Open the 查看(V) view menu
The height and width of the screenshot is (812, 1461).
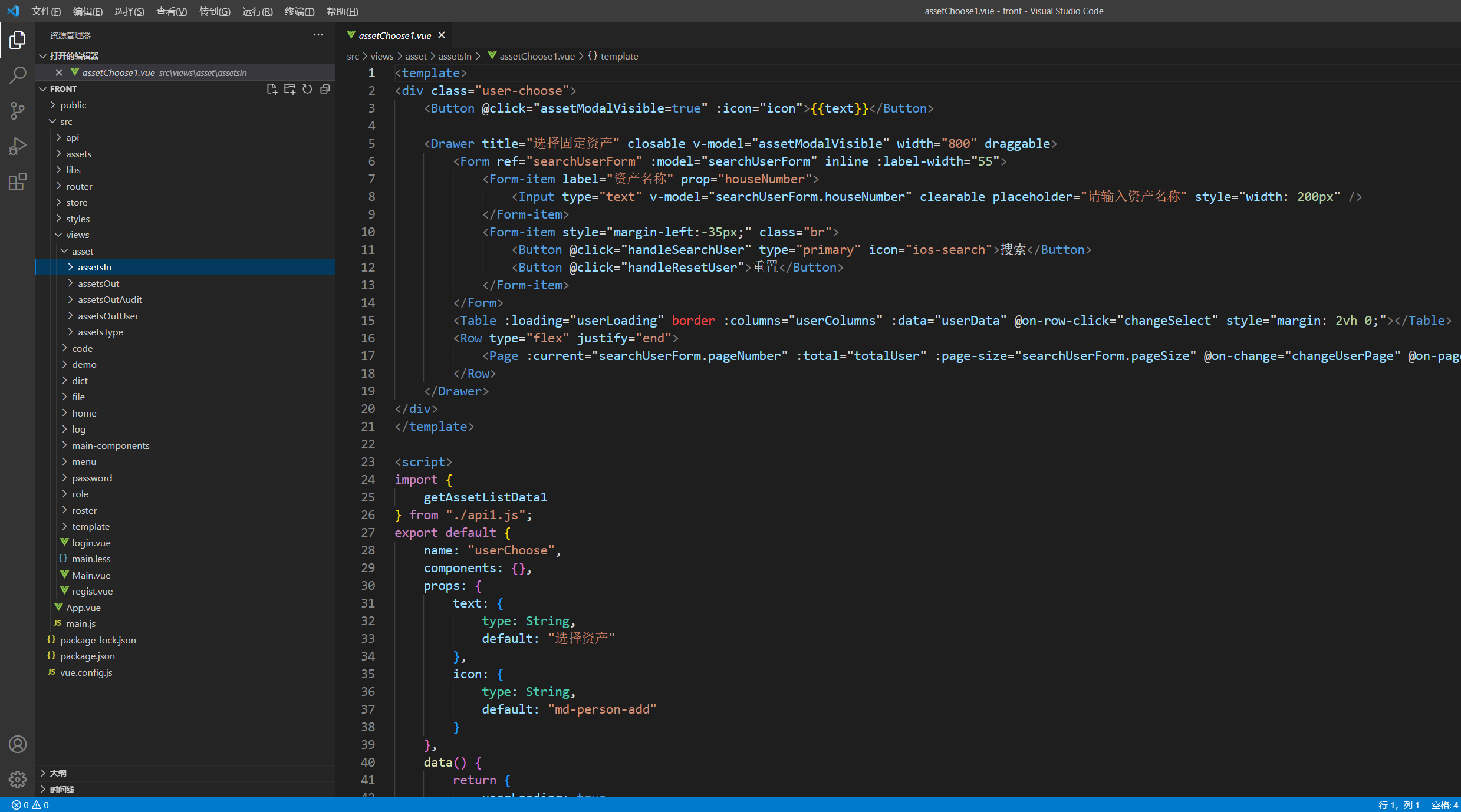171,11
